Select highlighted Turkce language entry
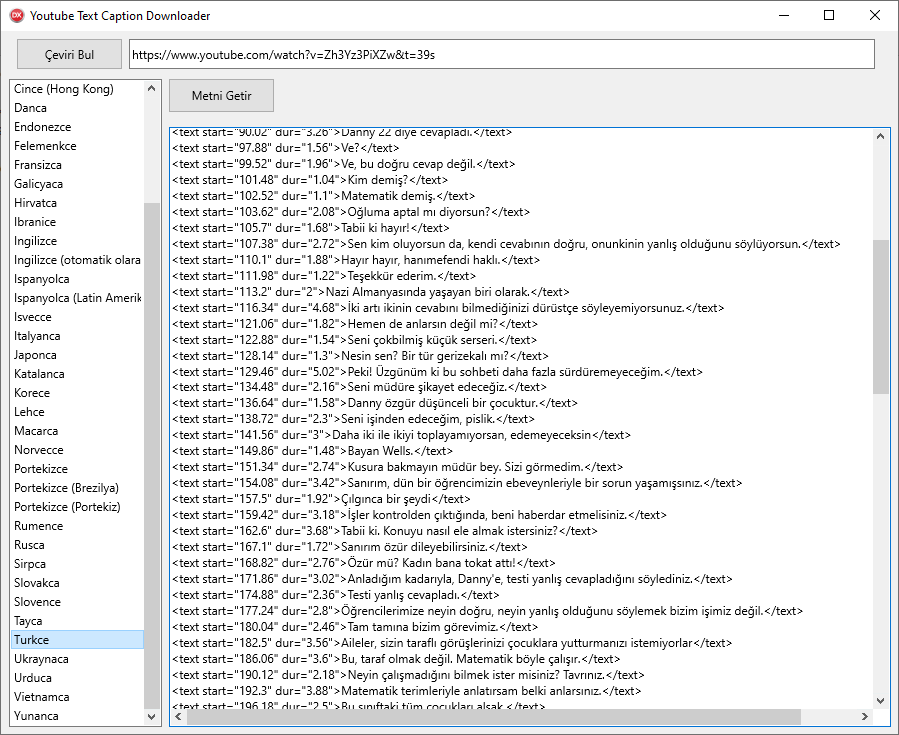The height and width of the screenshot is (735, 899). 77,639
